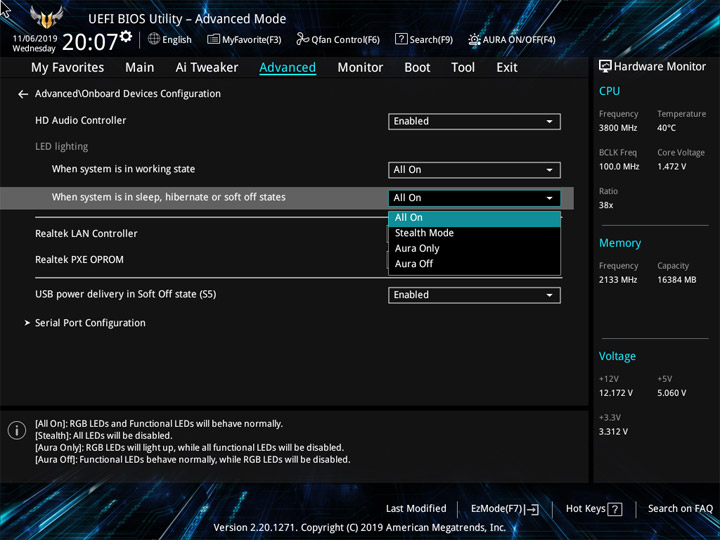Click the 3800 MHz CPU frequency value

pyautogui.click(x=618, y=128)
